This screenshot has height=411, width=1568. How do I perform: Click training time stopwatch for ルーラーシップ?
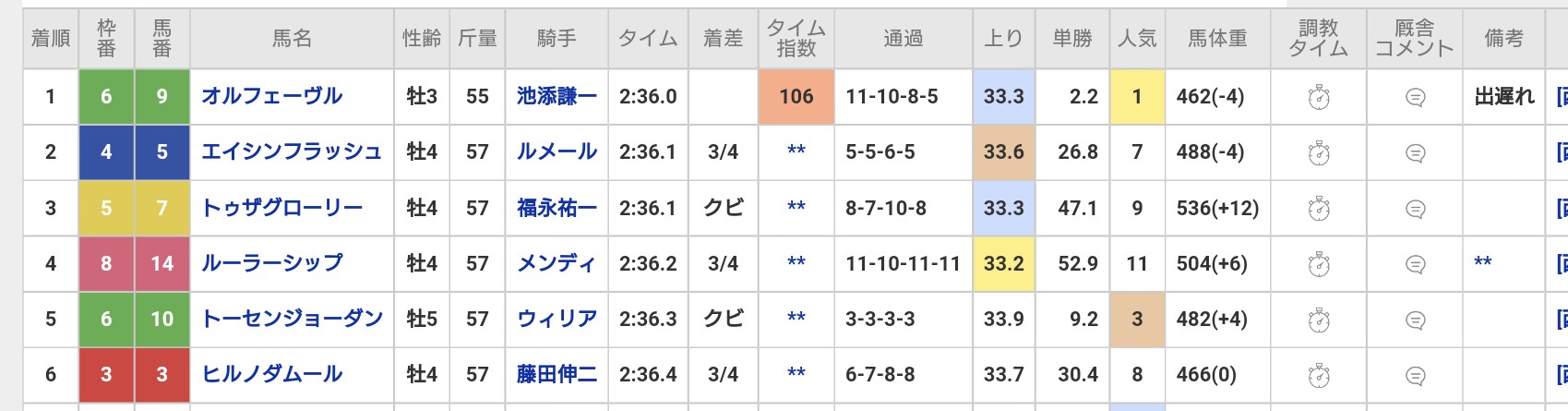1319,264
